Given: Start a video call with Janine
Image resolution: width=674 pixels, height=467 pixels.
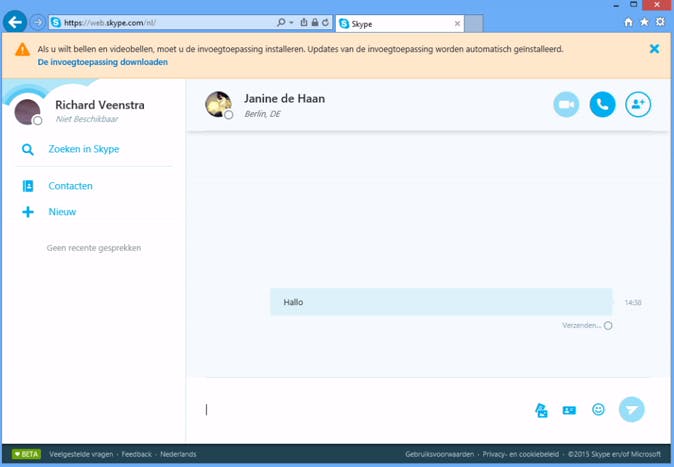Looking at the screenshot, I should [x=566, y=104].
